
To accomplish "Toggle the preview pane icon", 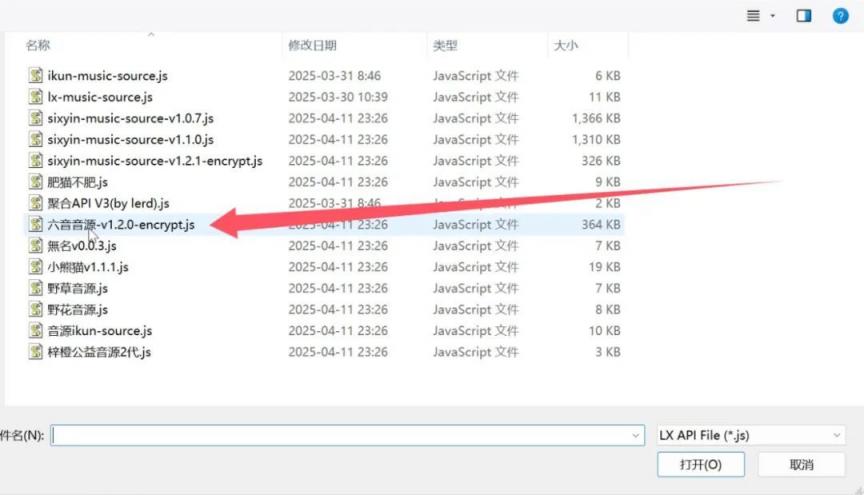I will pos(803,16).
